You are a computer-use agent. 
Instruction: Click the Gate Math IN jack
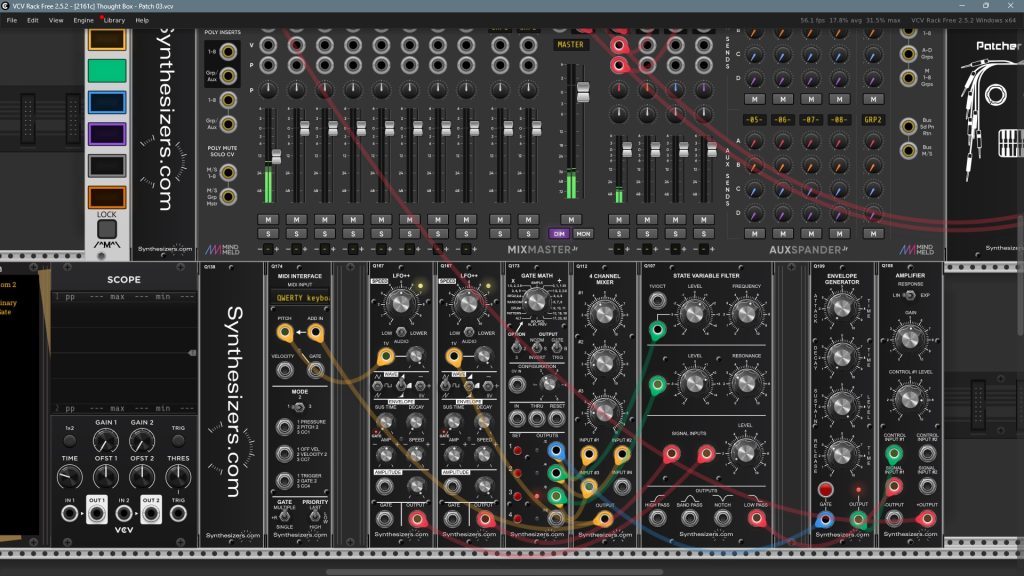517,420
